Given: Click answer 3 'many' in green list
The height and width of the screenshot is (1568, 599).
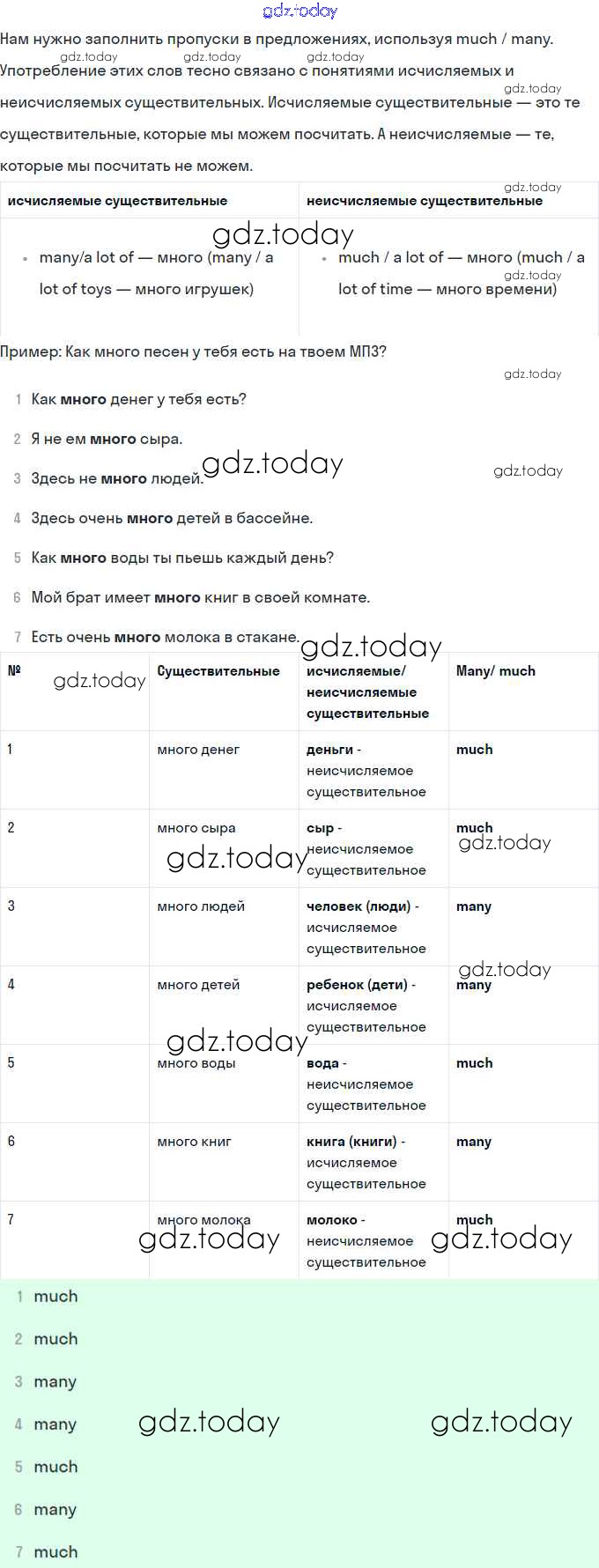Looking at the screenshot, I should point(55,1381).
